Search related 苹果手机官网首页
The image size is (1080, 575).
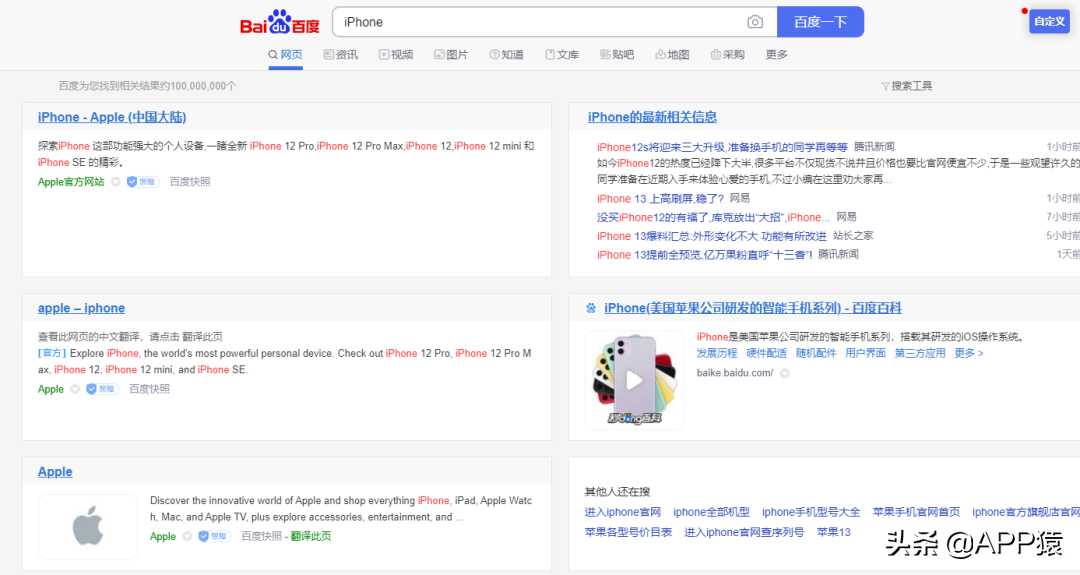916,512
